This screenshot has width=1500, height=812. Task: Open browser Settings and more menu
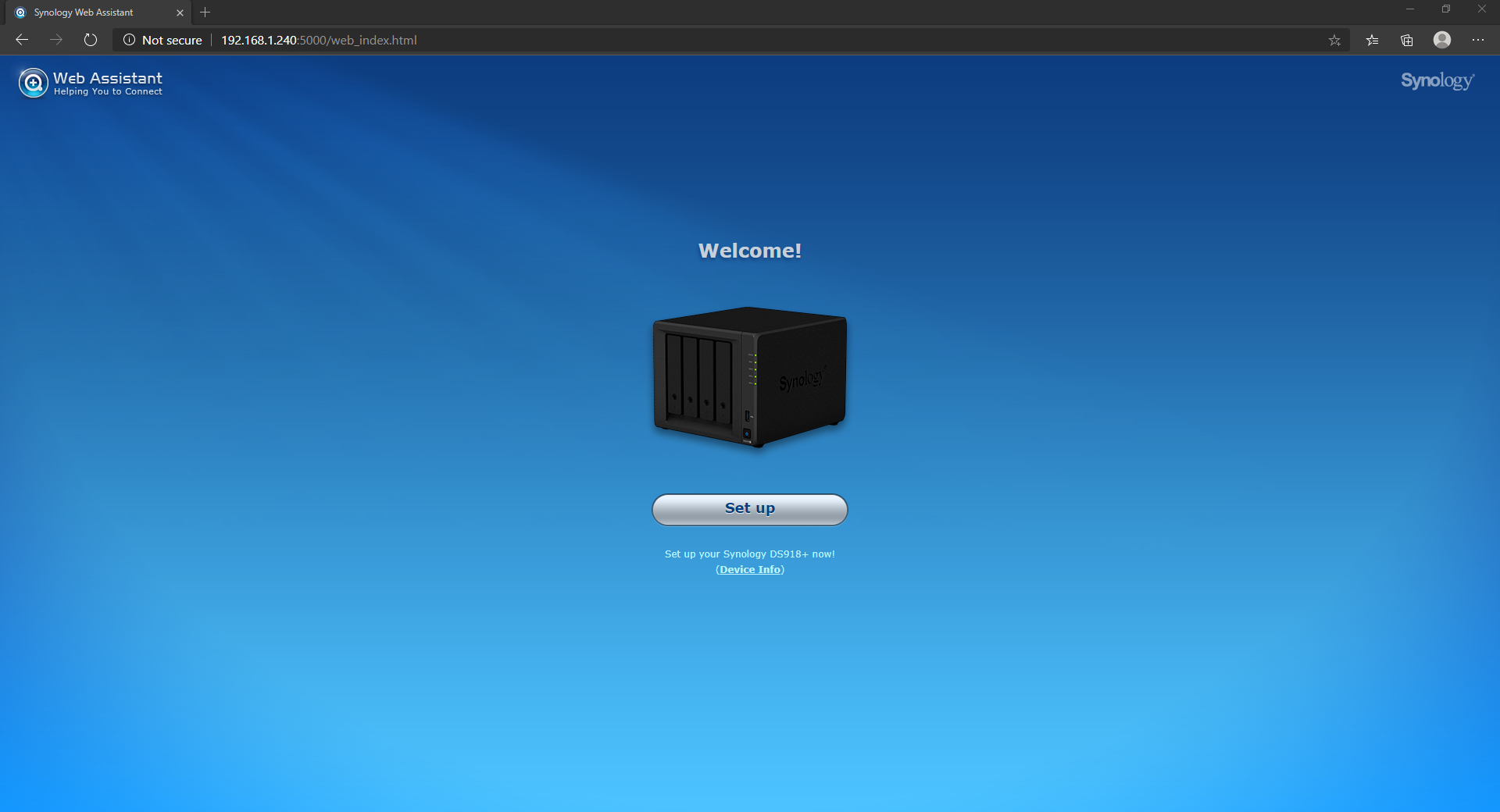coord(1478,40)
